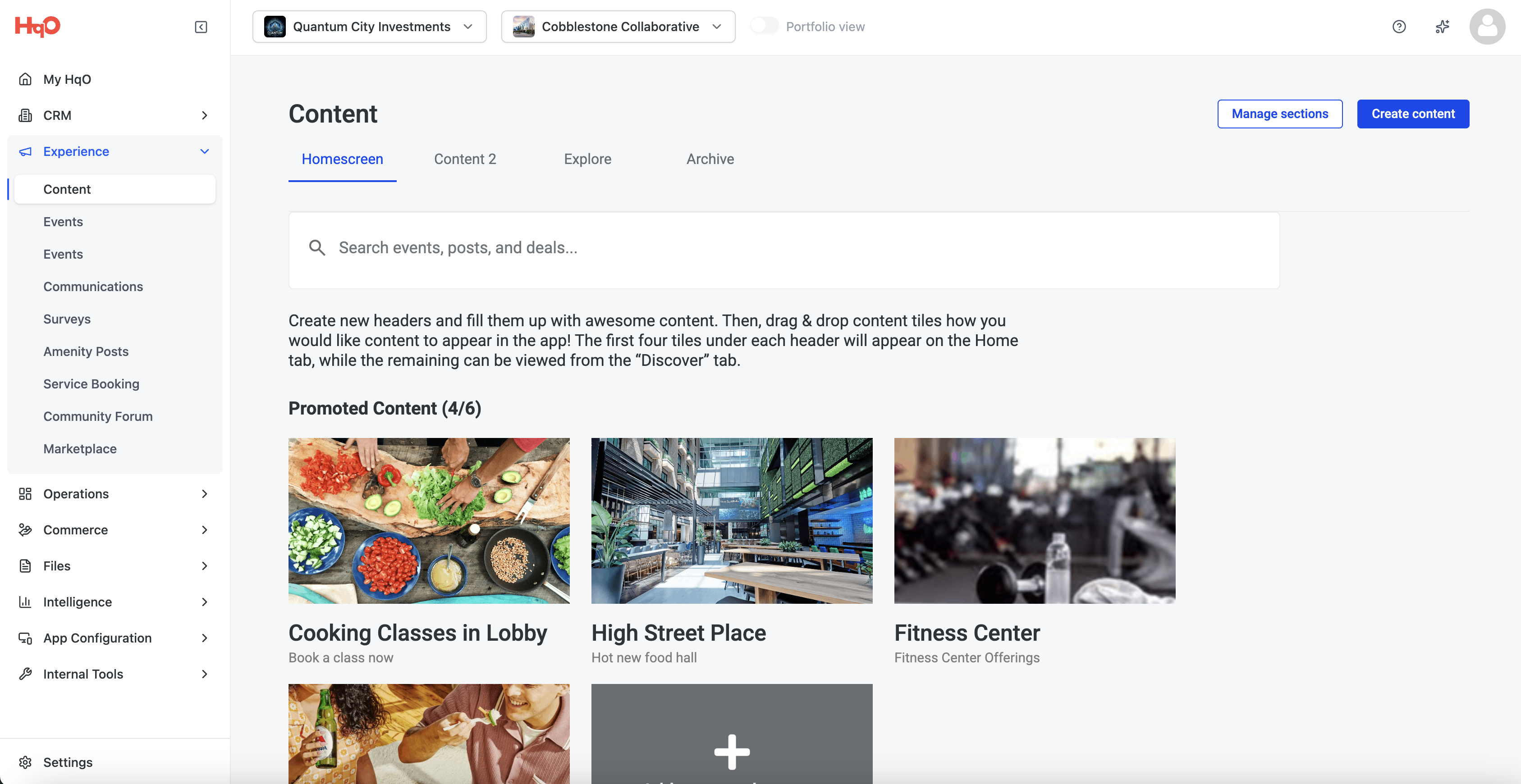Open the Fitness Center tile thumbnail

coord(1035,520)
